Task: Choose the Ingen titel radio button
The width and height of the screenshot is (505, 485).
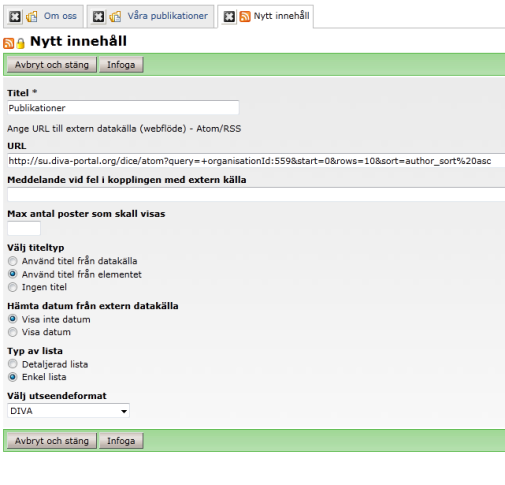Action: click(x=13, y=287)
